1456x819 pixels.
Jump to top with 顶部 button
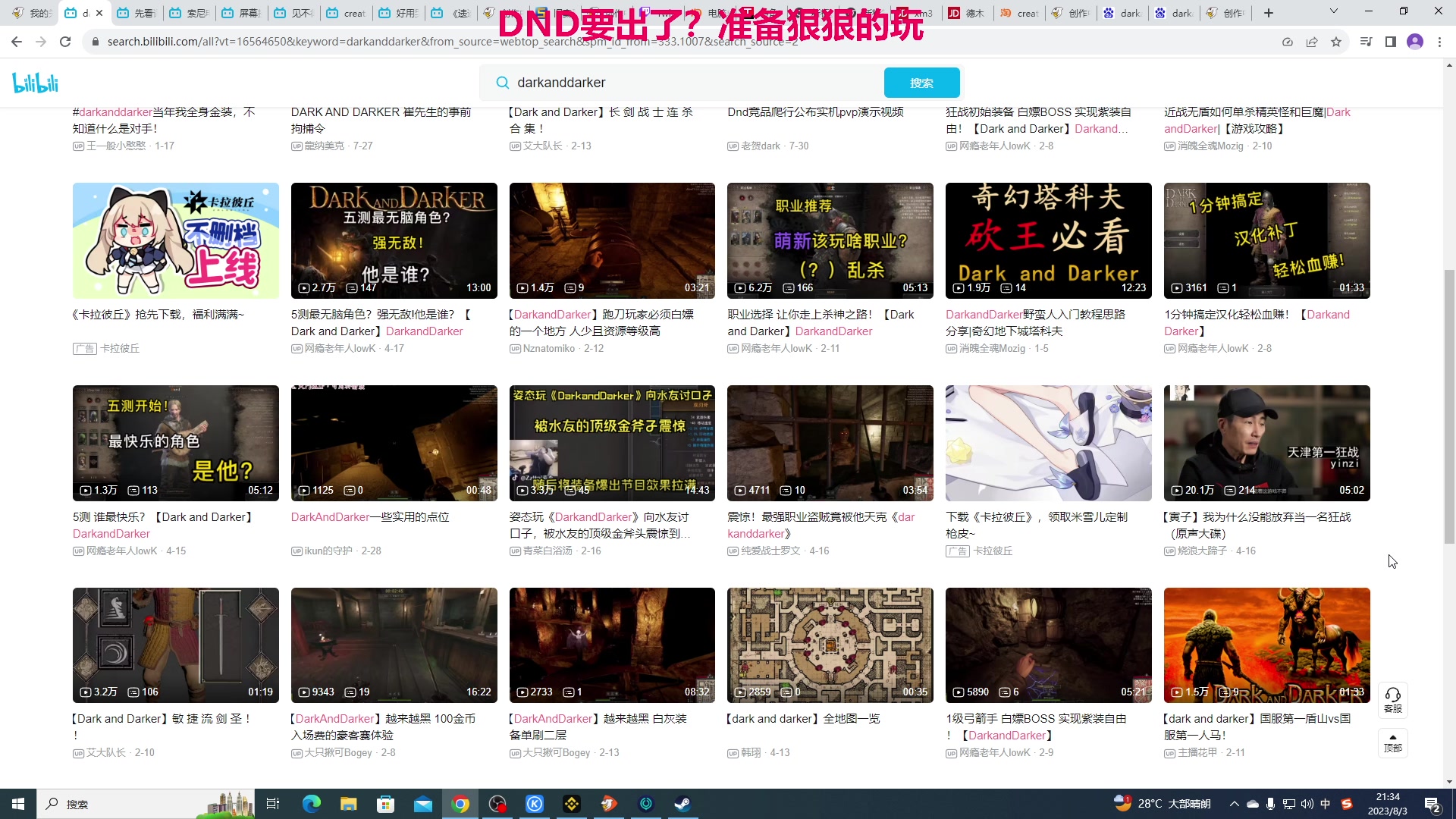[x=1393, y=742]
